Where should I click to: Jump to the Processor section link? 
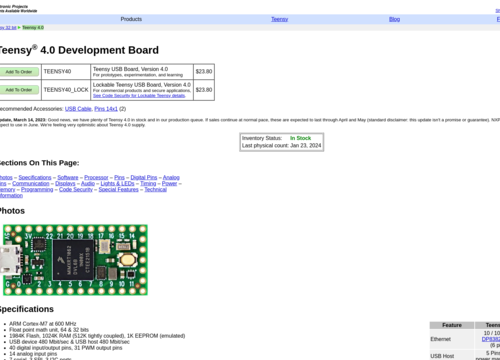click(x=96, y=178)
